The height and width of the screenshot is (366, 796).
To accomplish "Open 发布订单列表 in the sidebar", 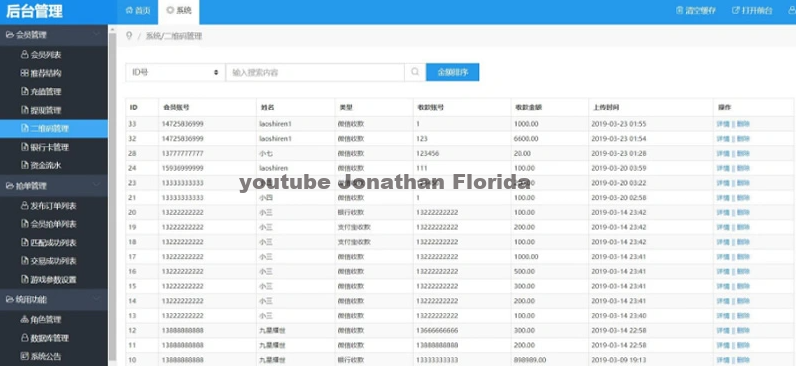I will [48, 206].
